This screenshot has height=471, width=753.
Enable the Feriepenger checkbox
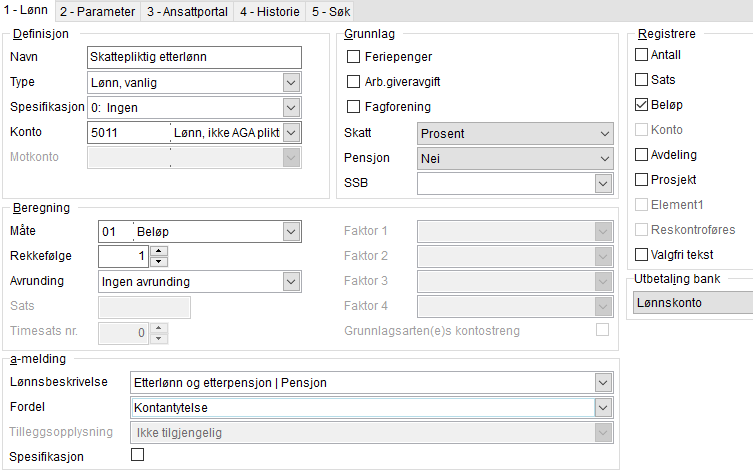tap(353, 56)
